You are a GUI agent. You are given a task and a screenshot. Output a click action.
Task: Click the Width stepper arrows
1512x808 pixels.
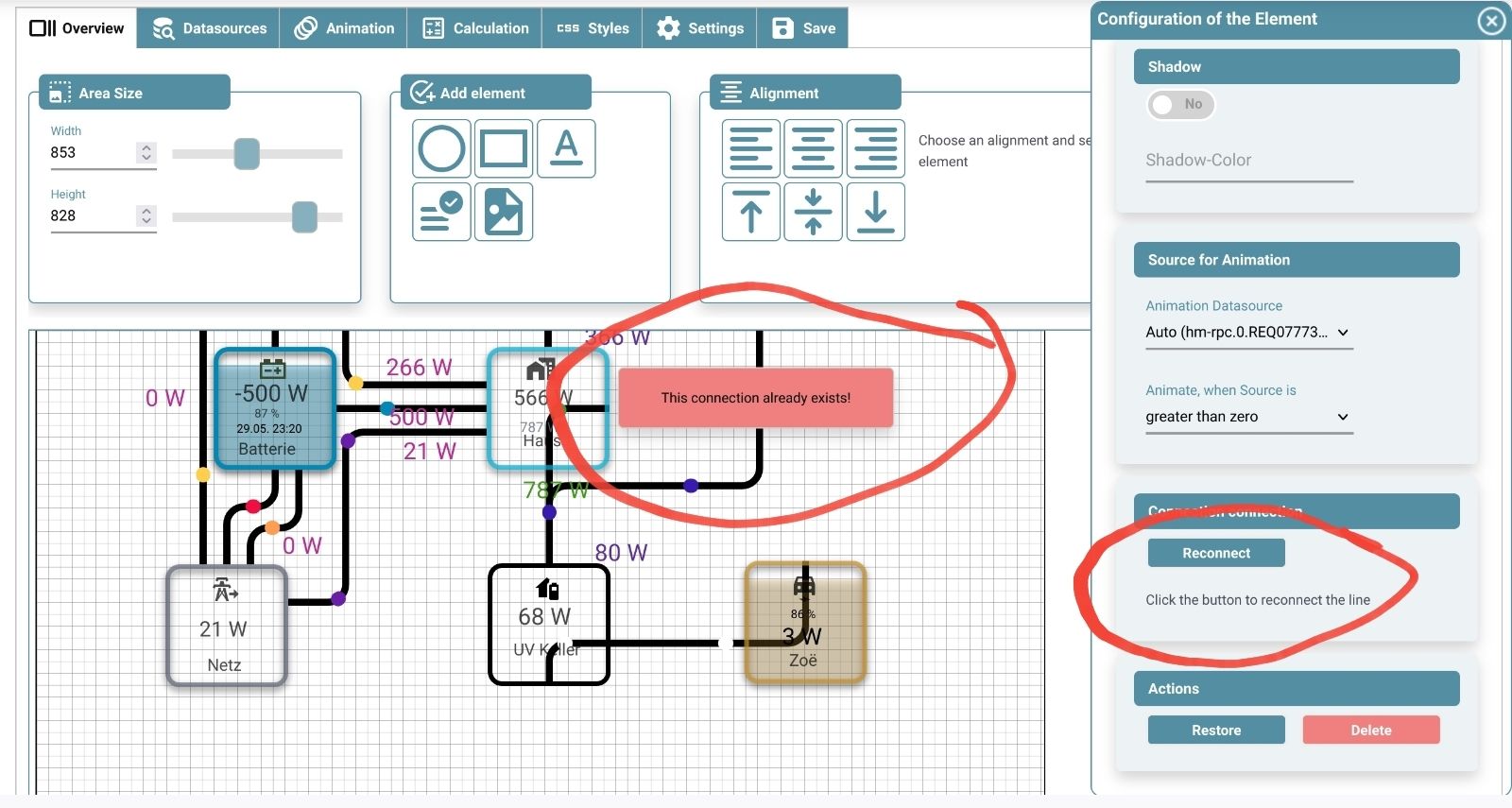(146, 152)
